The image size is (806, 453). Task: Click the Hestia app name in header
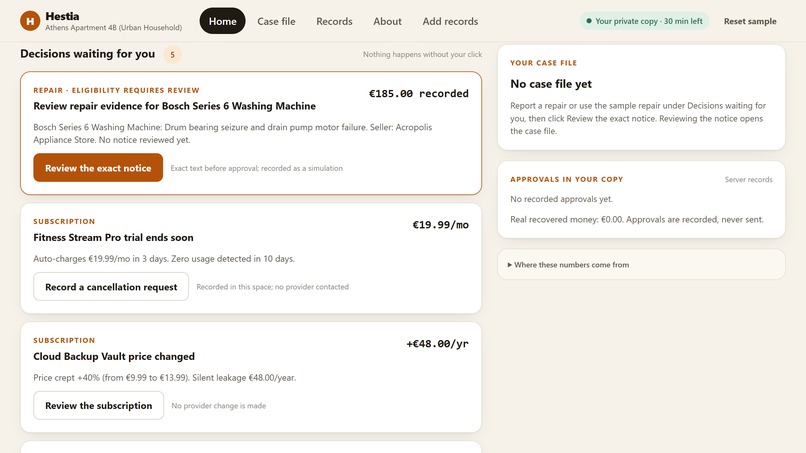tap(62, 16)
